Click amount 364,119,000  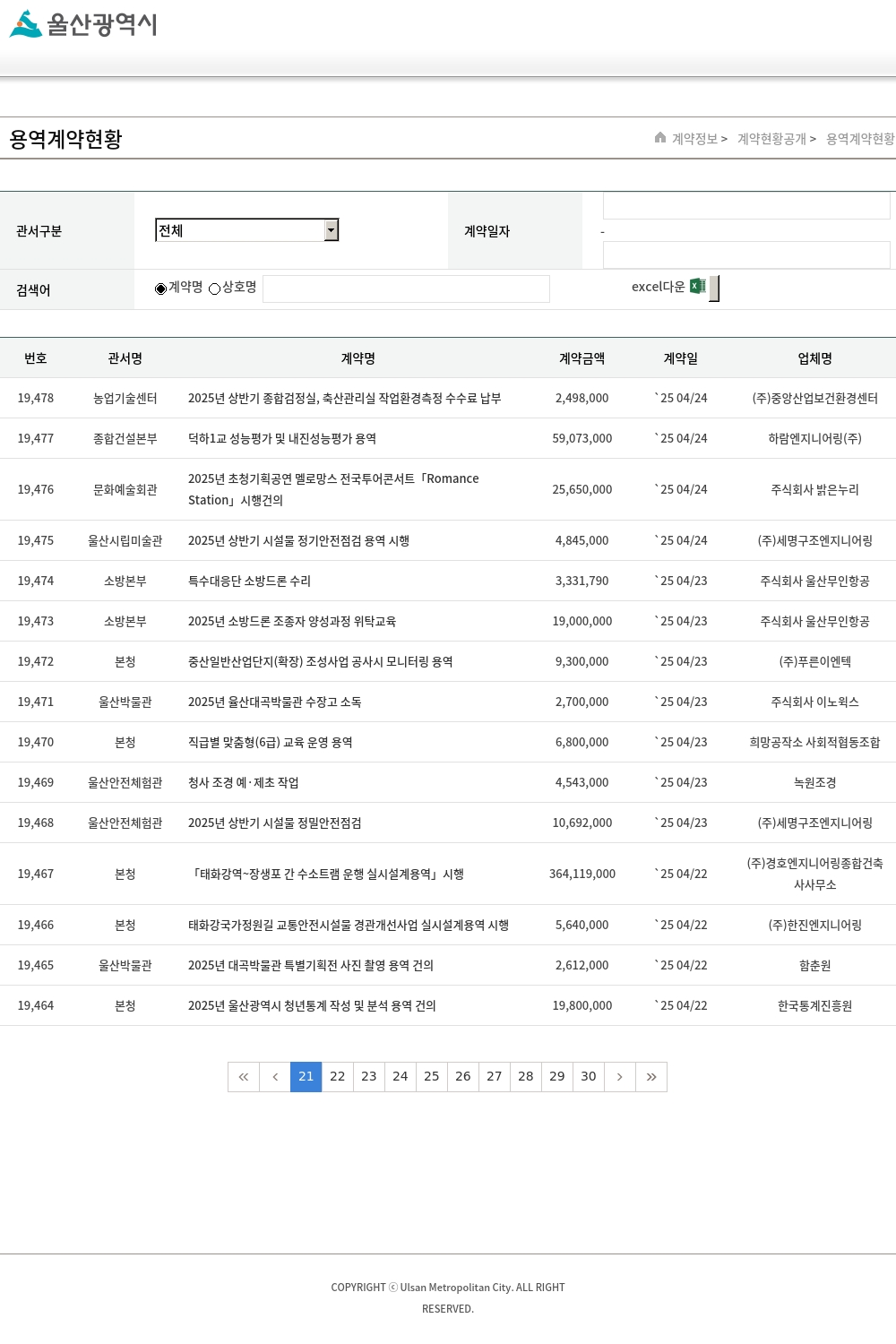pyautogui.click(x=582, y=874)
